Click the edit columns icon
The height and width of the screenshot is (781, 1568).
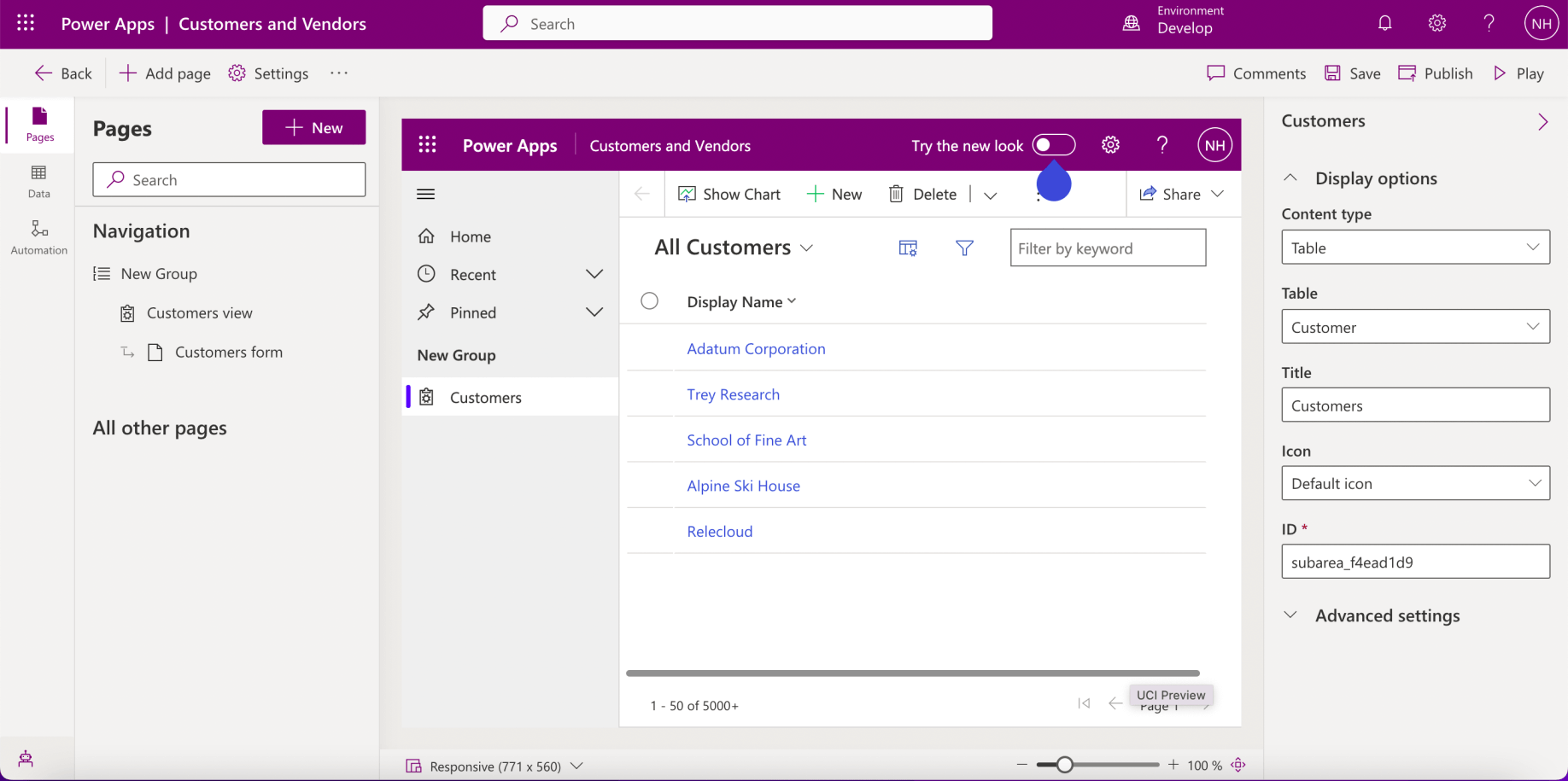908,248
